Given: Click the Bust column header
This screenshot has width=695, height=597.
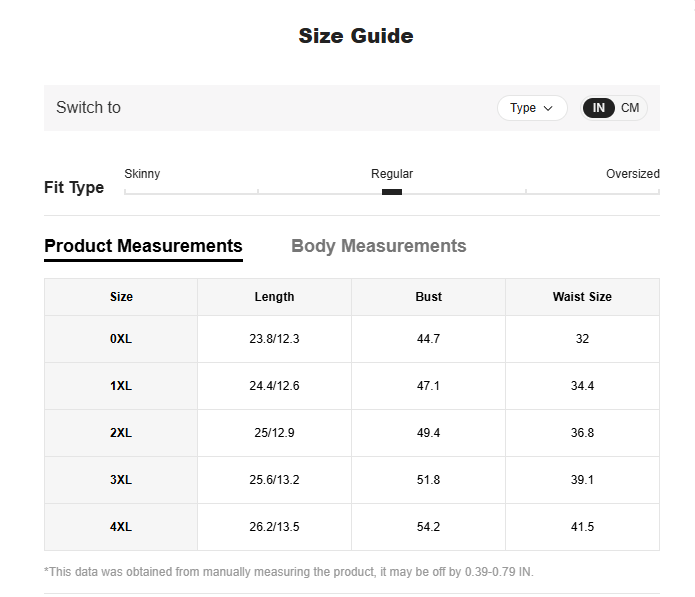Looking at the screenshot, I should [428, 297].
